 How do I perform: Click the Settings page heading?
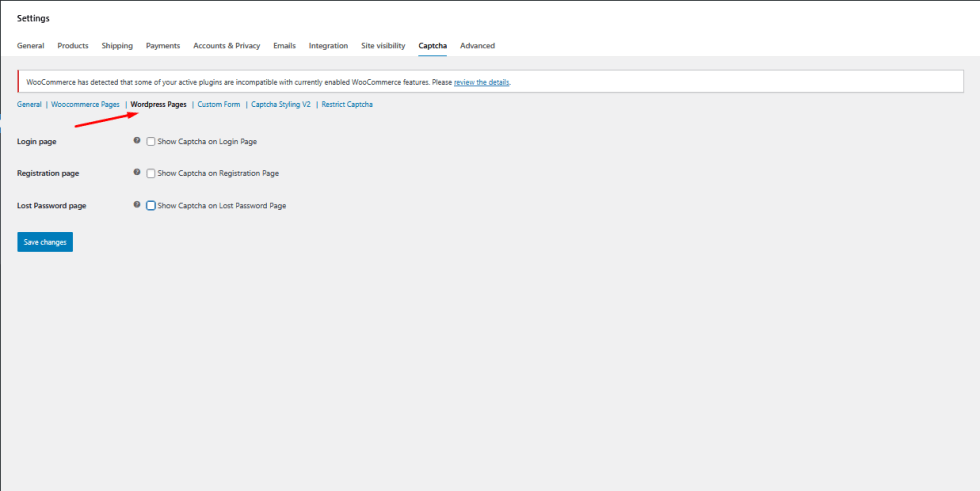[x=33, y=18]
